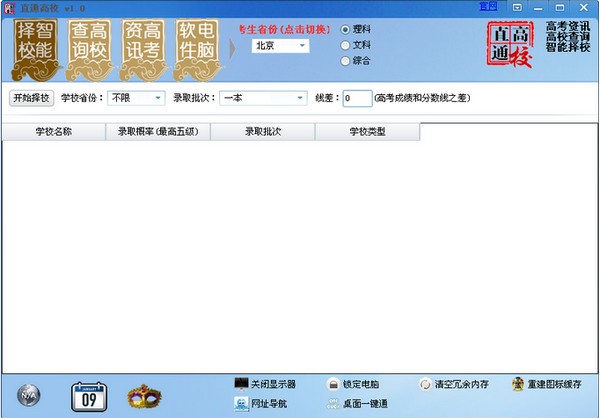This screenshot has height=418, width=600.
Task: Click the 录取批次 table column header
Action: click(x=263, y=132)
